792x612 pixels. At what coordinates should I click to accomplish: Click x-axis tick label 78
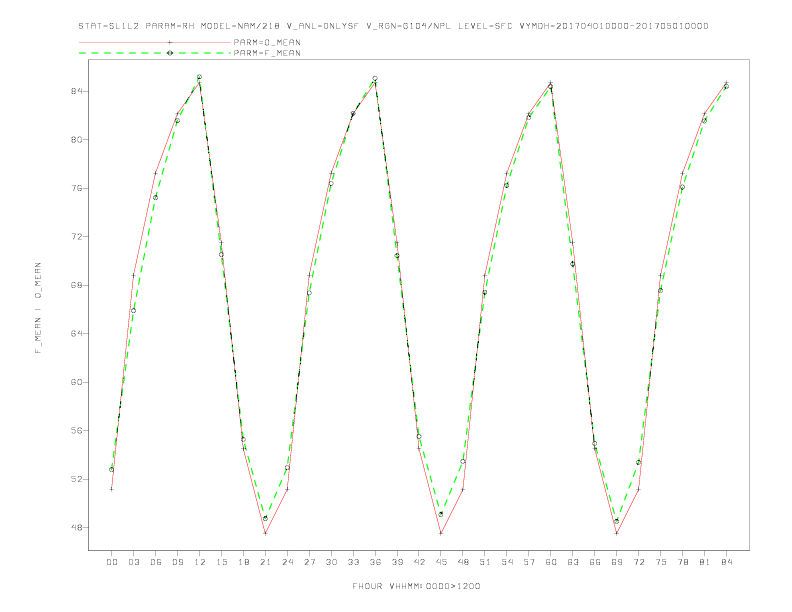point(683,562)
